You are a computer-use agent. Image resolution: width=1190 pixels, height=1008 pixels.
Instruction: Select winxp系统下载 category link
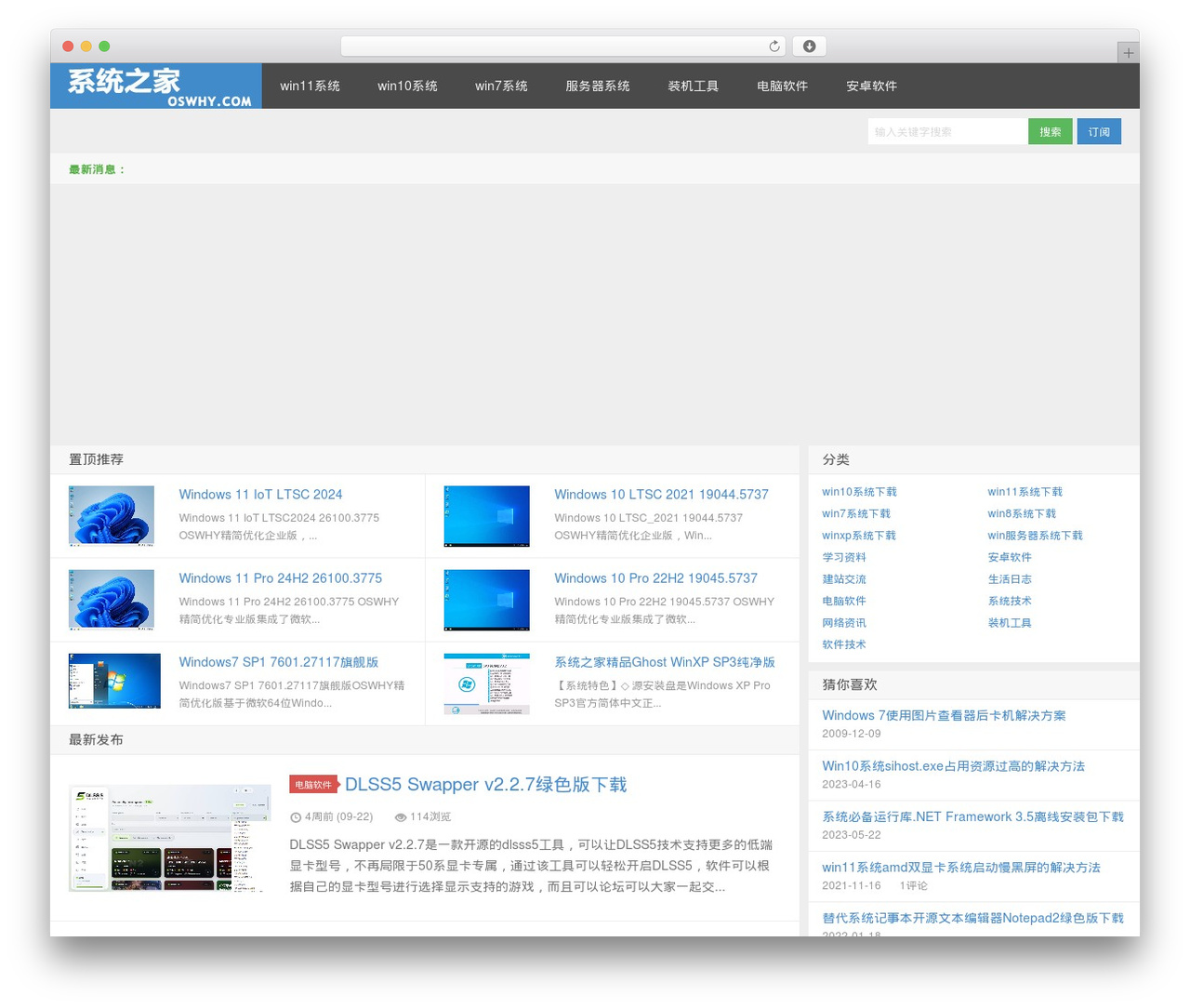[x=859, y=536]
